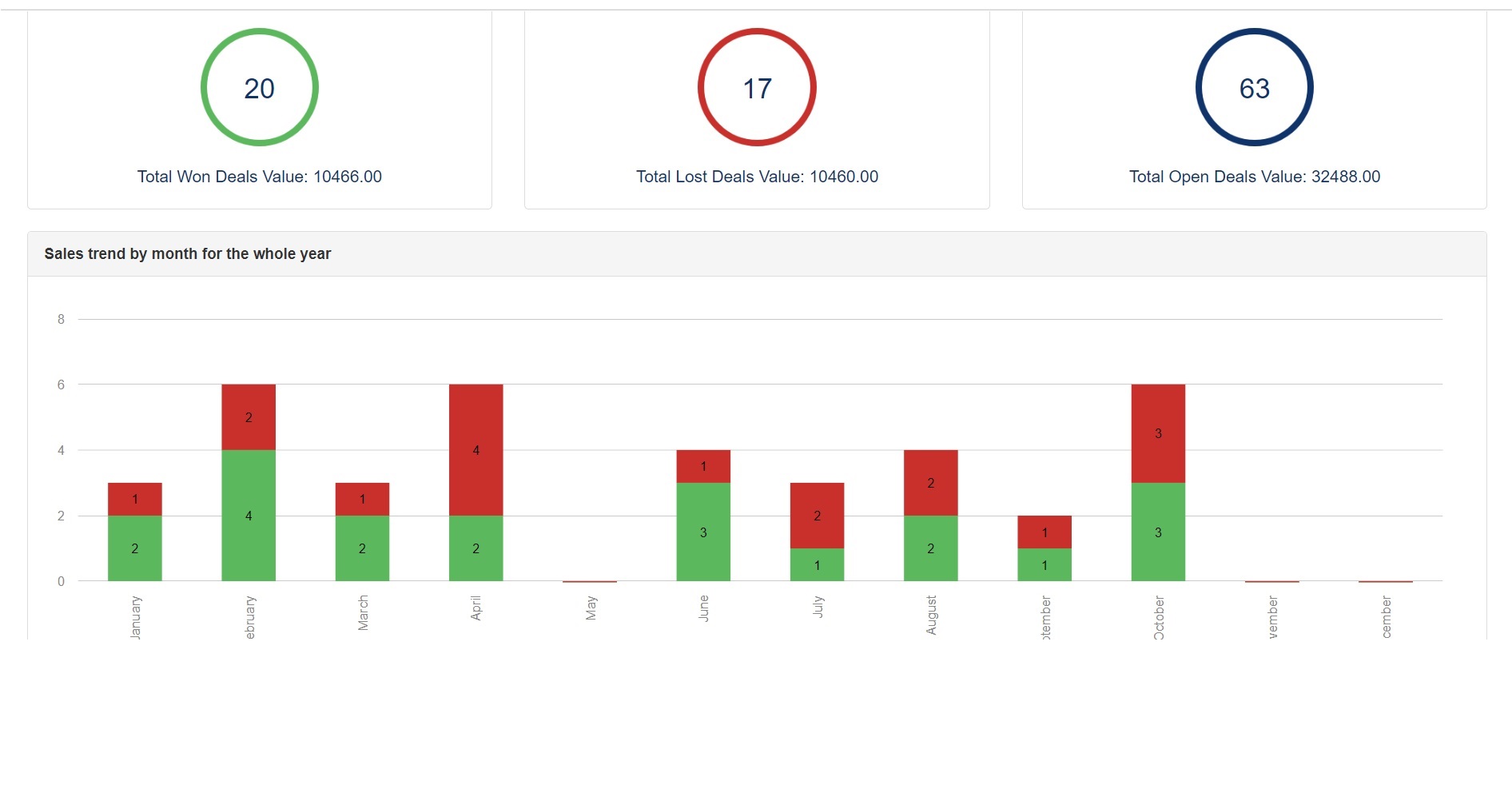
Task: Click July's red bar segment labeled 2
Action: pos(817,516)
